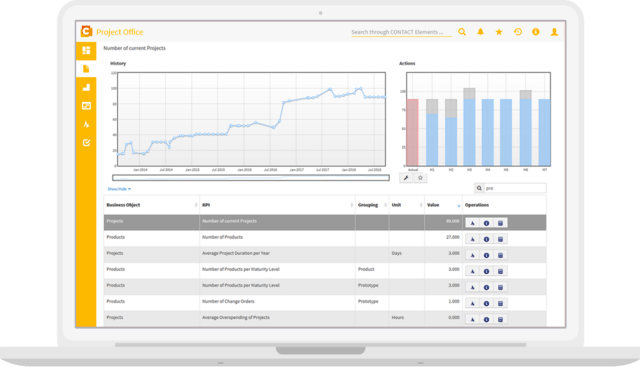Expand the Show/Hide dropdown

coord(119,189)
